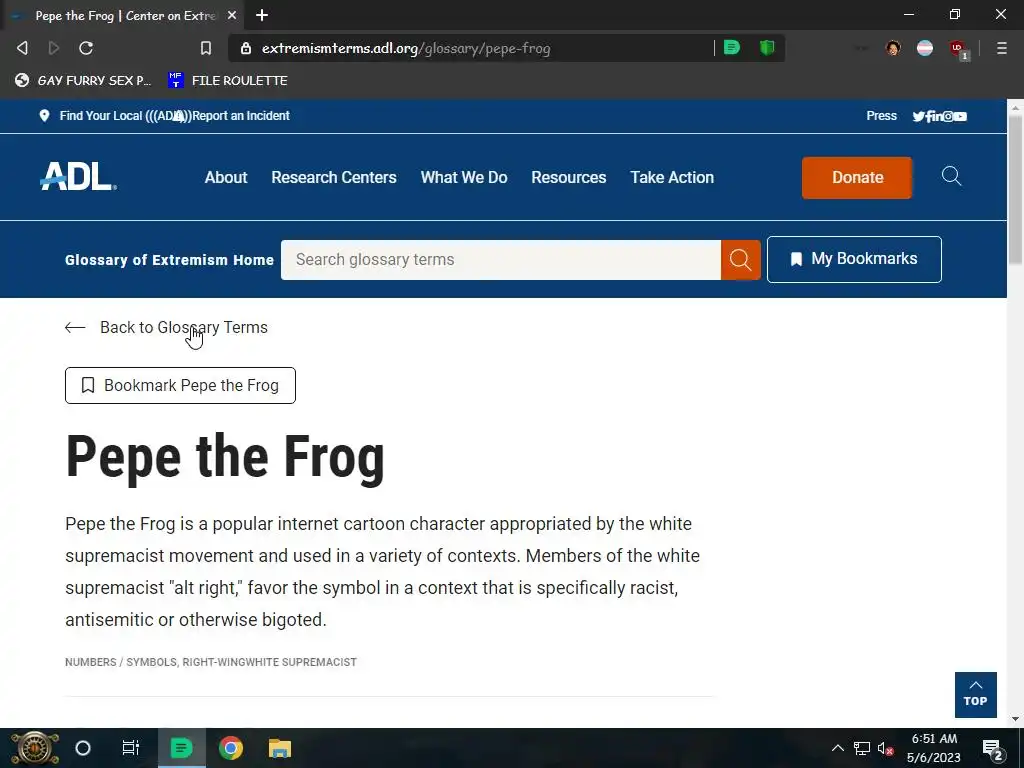Open ADL's YouTube channel

pyautogui.click(x=960, y=116)
